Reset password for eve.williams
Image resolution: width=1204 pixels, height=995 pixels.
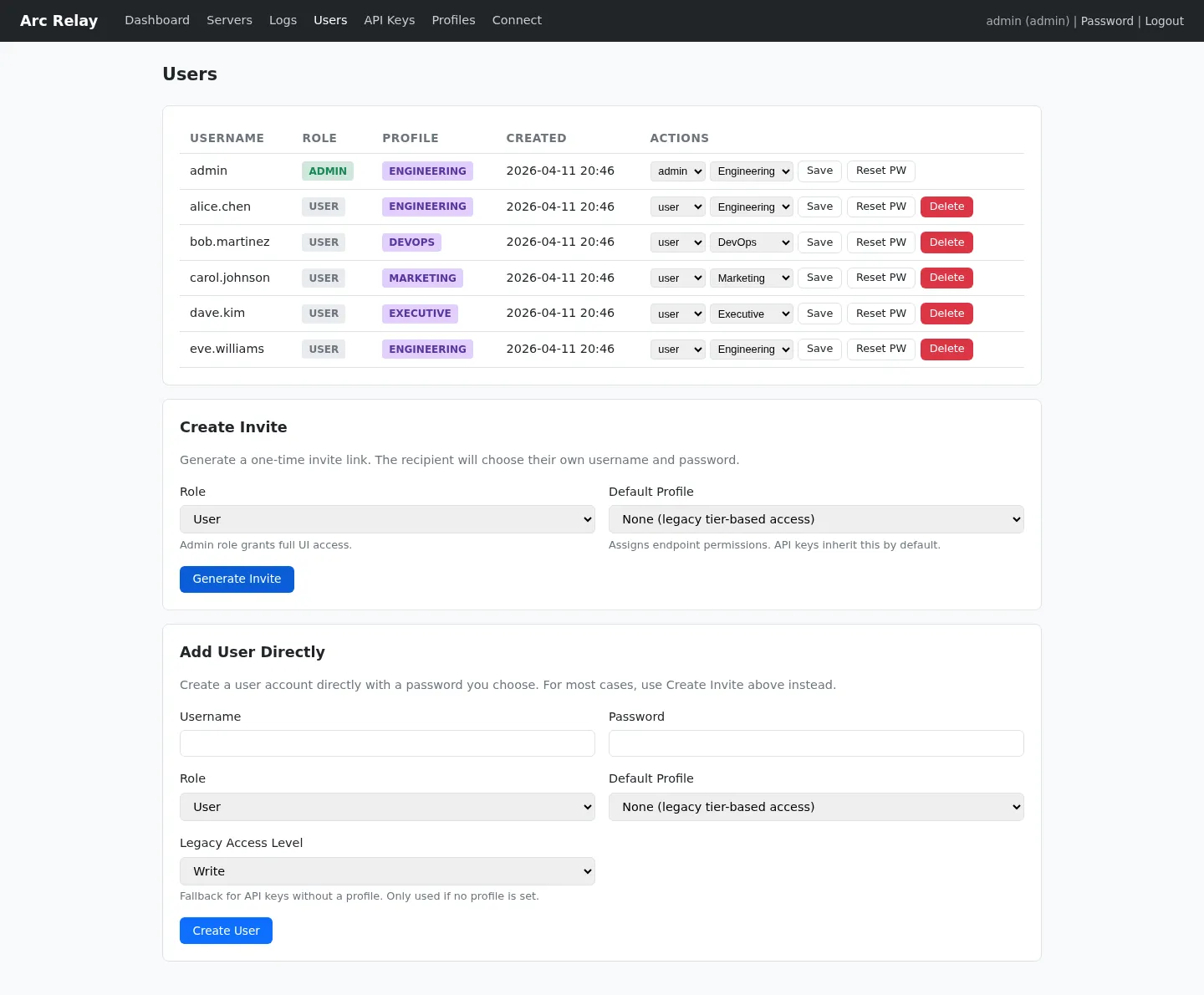[x=881, y=349]
